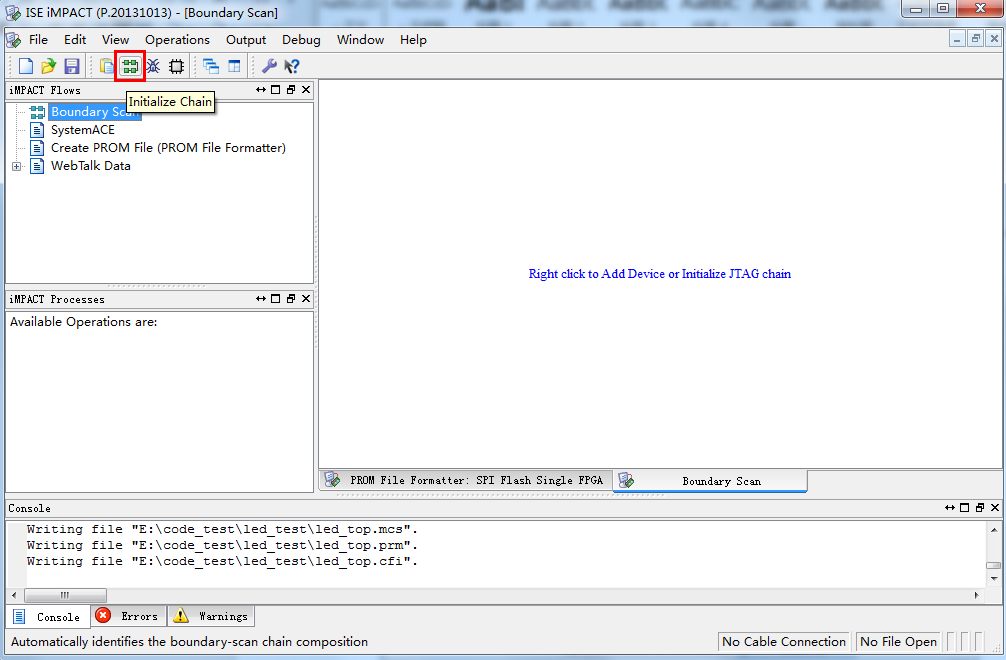This screenshot has height=660, width=1006.
Task: Open preferences with the wrench icon
Action: click(x=269, y=66)
